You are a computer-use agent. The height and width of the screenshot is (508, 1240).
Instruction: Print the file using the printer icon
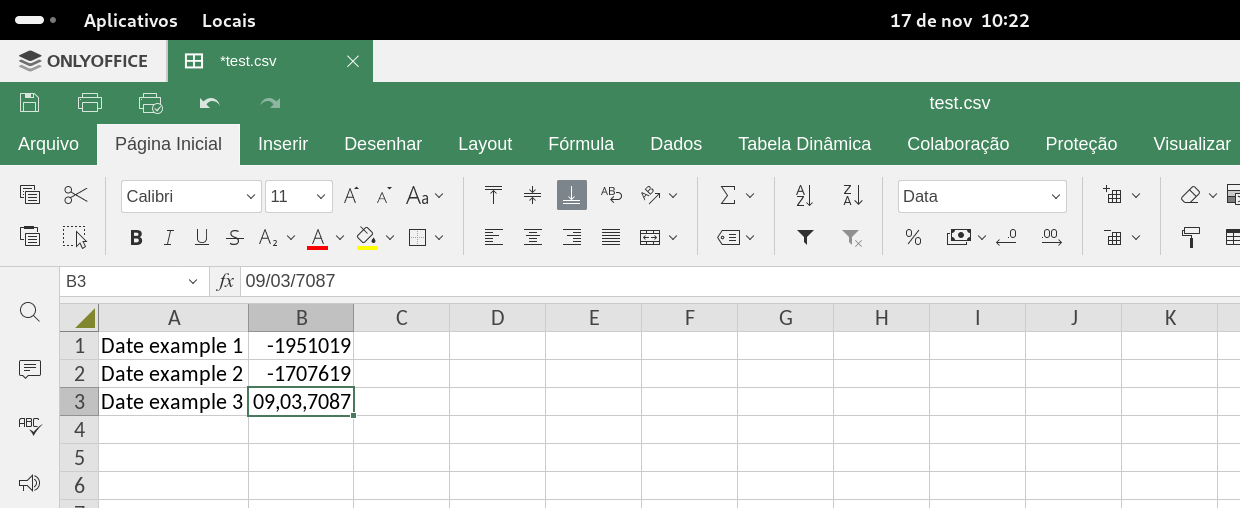click(x=90, y=102)
